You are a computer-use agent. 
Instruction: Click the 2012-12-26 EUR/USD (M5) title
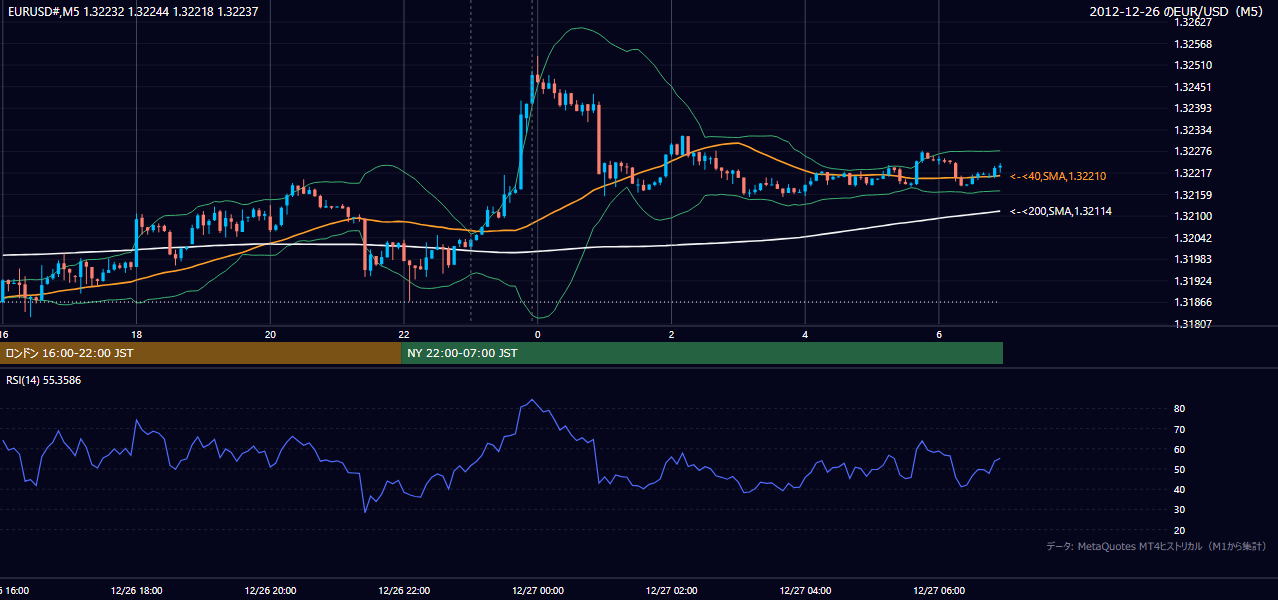tap(1178, 11)
